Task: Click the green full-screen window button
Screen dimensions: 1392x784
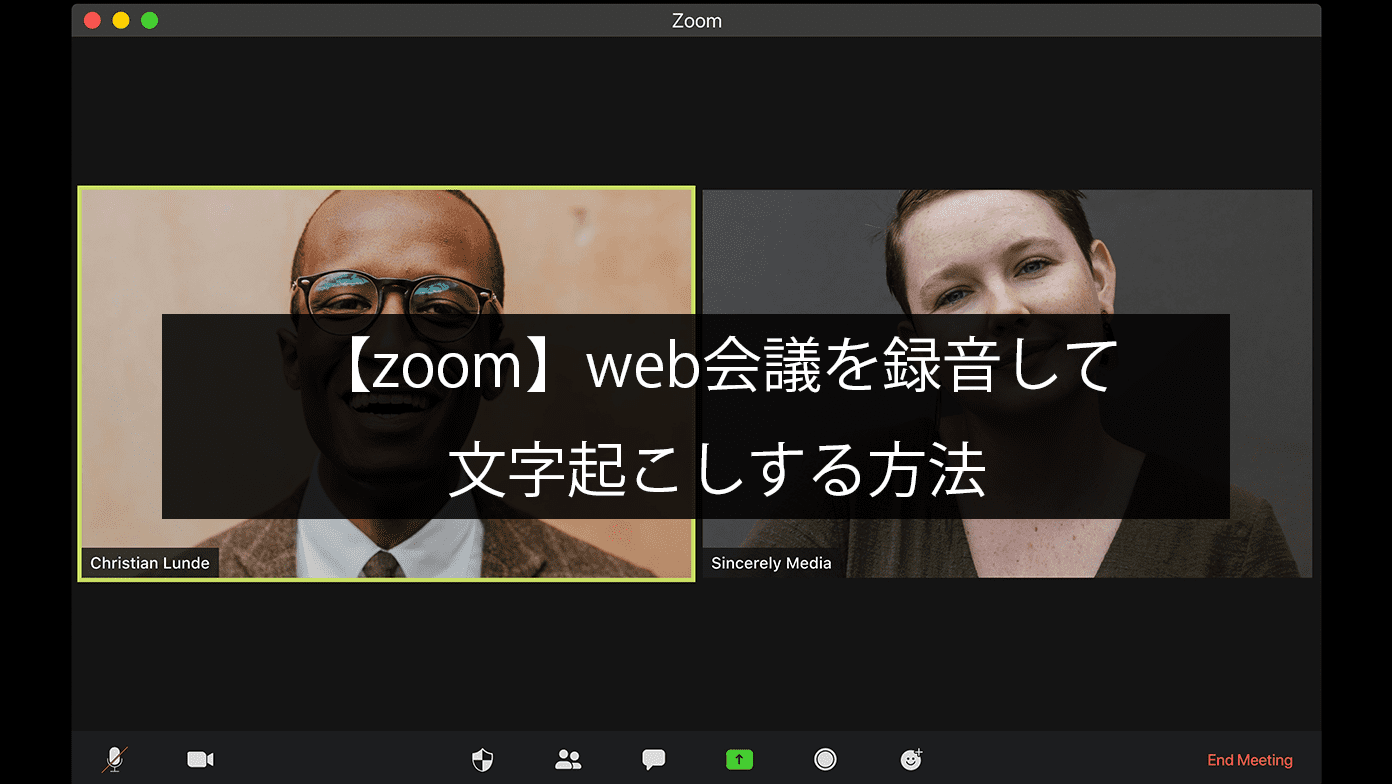Action: tap(150, 20)
